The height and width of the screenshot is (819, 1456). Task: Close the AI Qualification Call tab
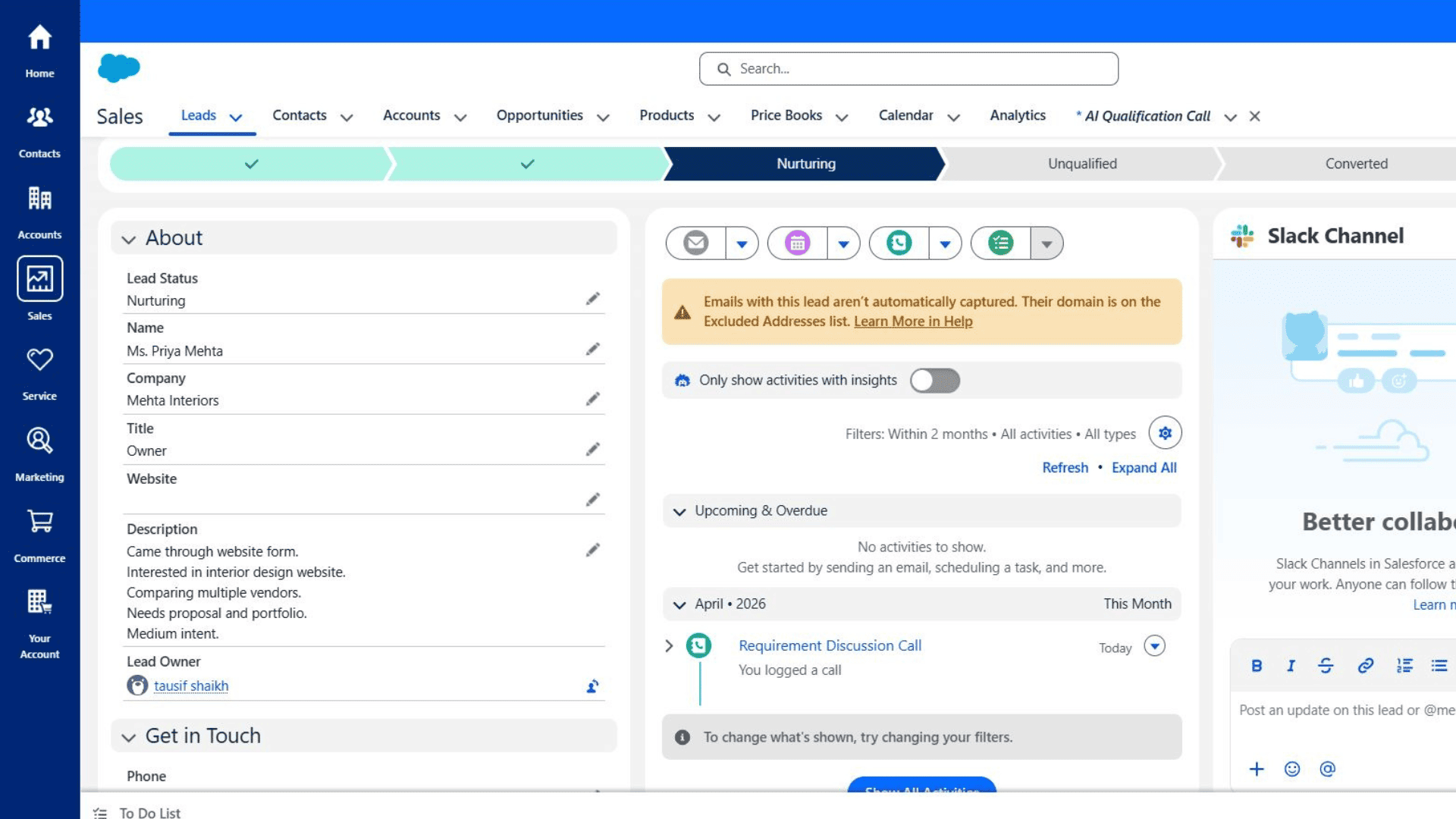click(1254, 116)
